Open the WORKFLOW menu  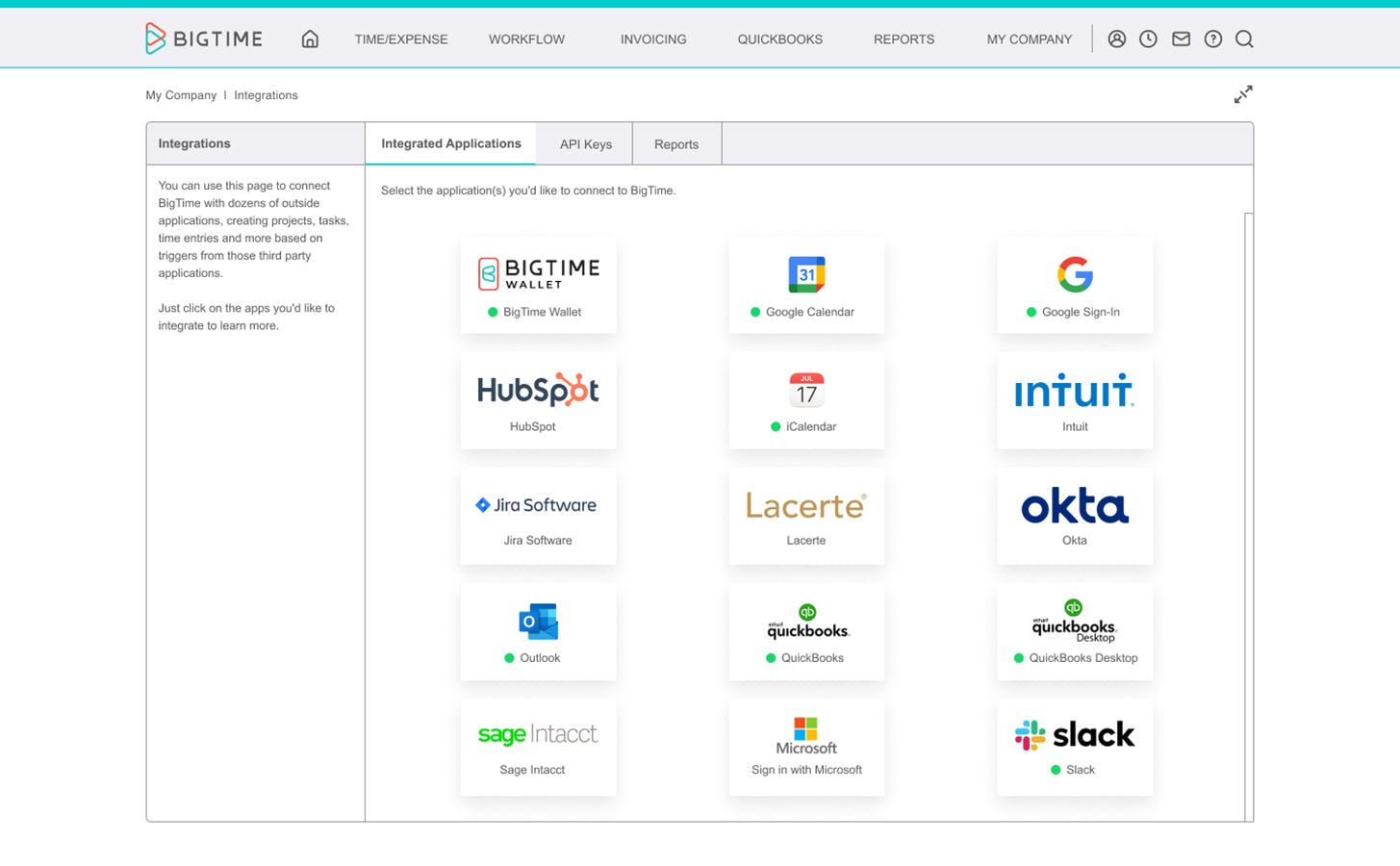(526, 39)
